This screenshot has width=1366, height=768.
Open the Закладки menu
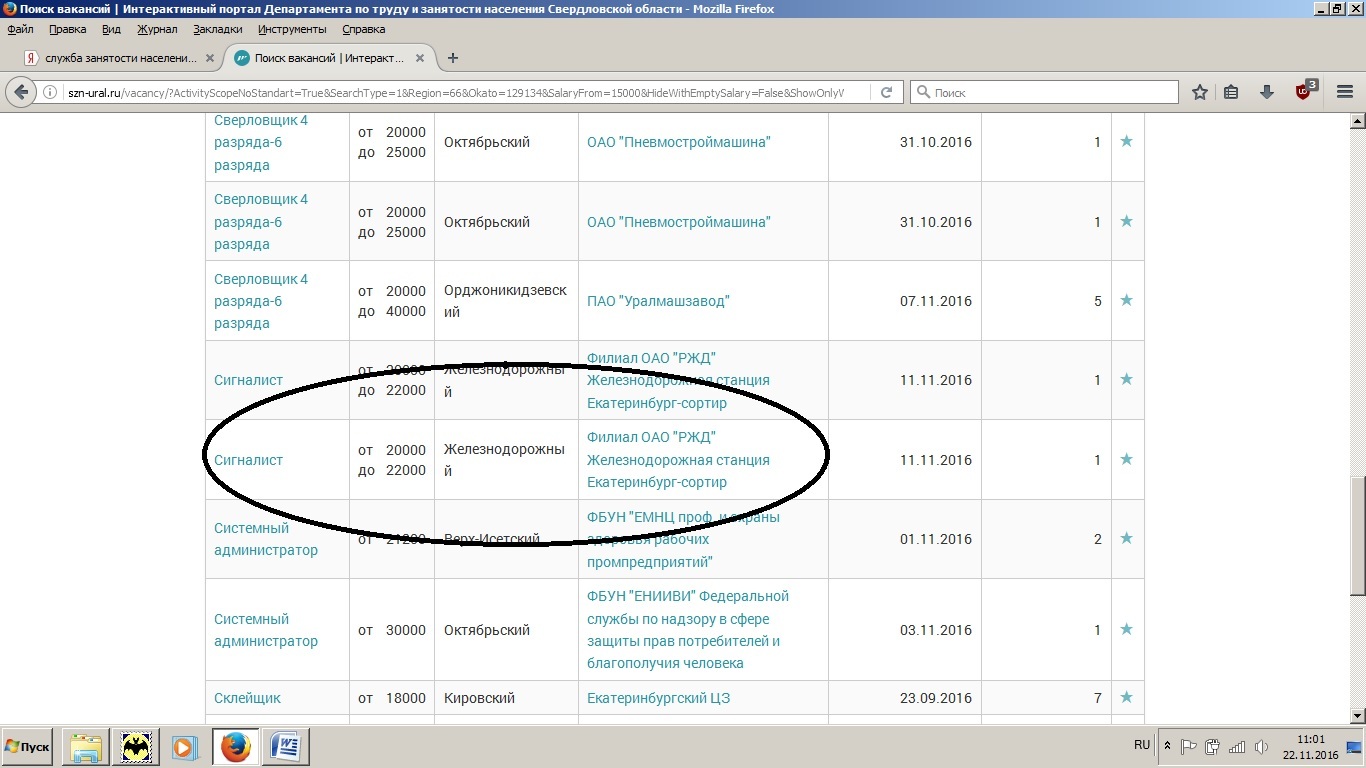(218, 29)
